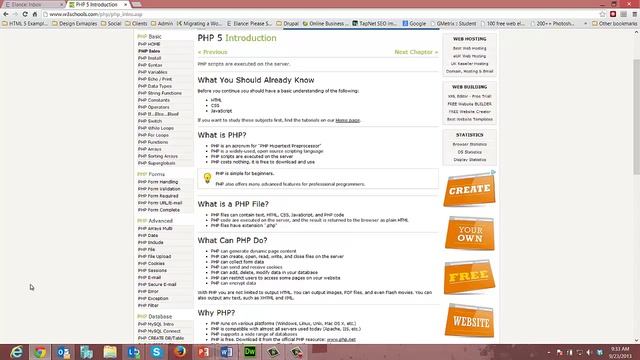The width and height of the screenshot is (640, 360).
Task: Open Outlook from the taskbar
Action: click(x=63, y=352)
